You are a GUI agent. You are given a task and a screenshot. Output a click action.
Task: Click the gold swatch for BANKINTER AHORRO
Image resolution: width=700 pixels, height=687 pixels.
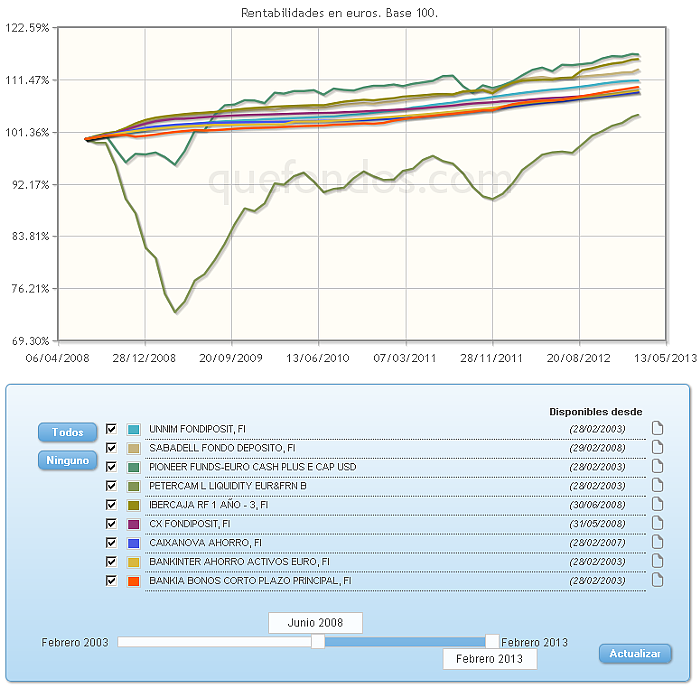click(133, 562)
